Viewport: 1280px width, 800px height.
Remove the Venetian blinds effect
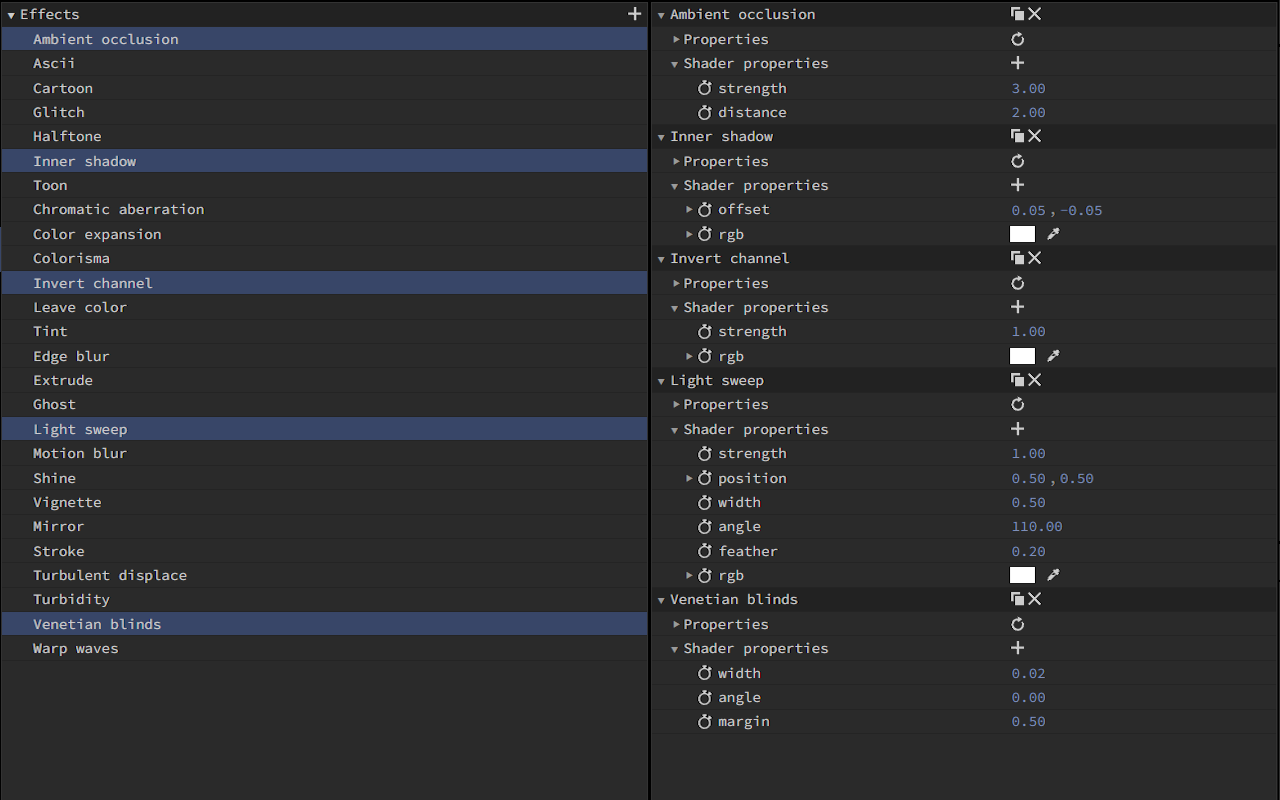point(1035,599)
